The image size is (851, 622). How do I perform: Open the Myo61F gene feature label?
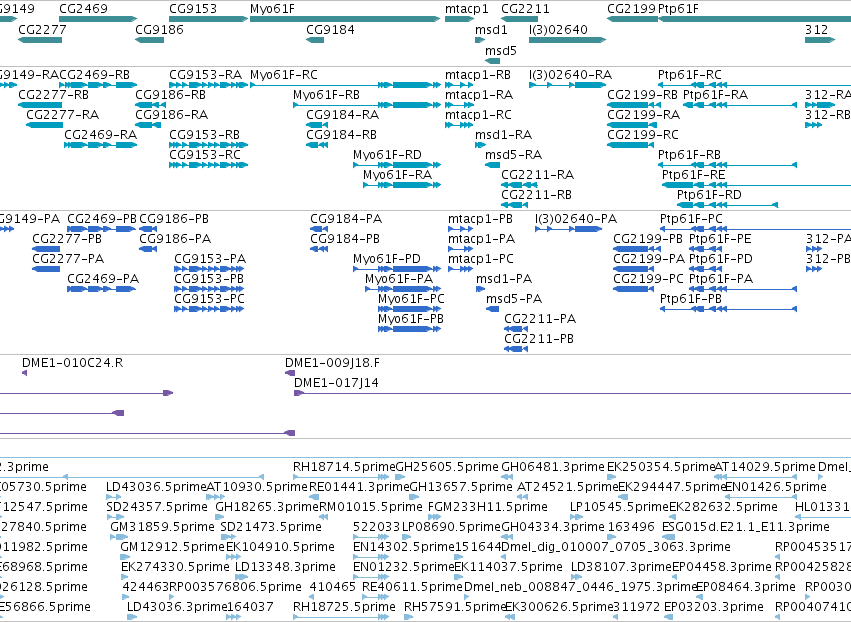tap(272, 9)
